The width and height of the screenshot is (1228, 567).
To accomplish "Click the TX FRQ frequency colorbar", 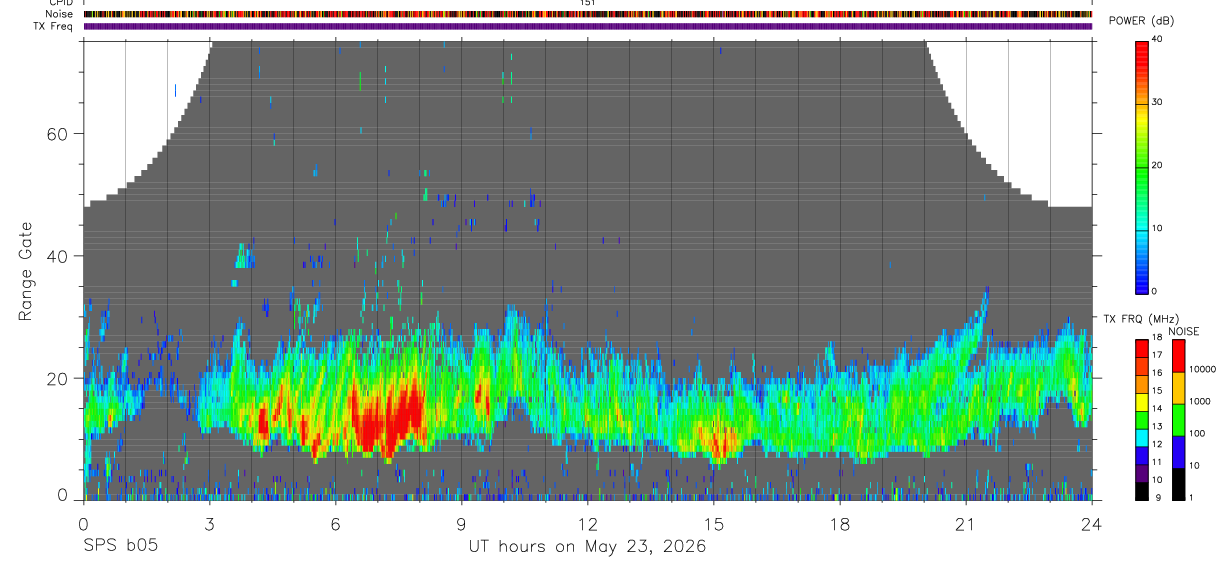I will pyautogui.click(x=1142, y=420).
